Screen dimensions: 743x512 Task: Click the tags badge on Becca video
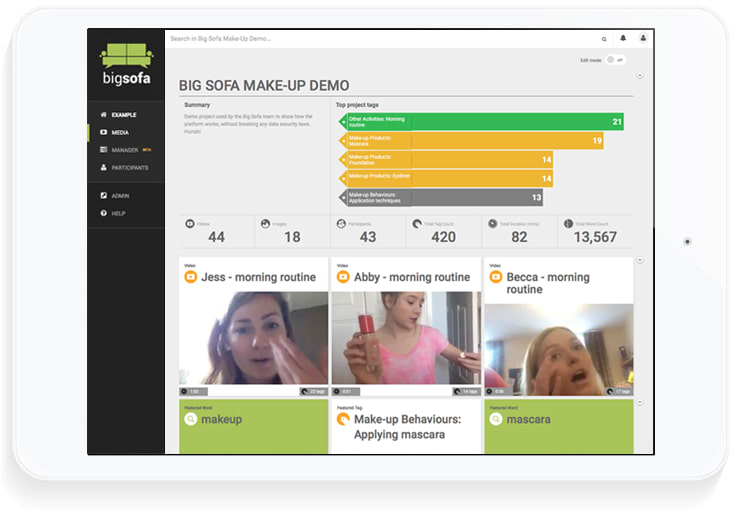pos(619,392)
